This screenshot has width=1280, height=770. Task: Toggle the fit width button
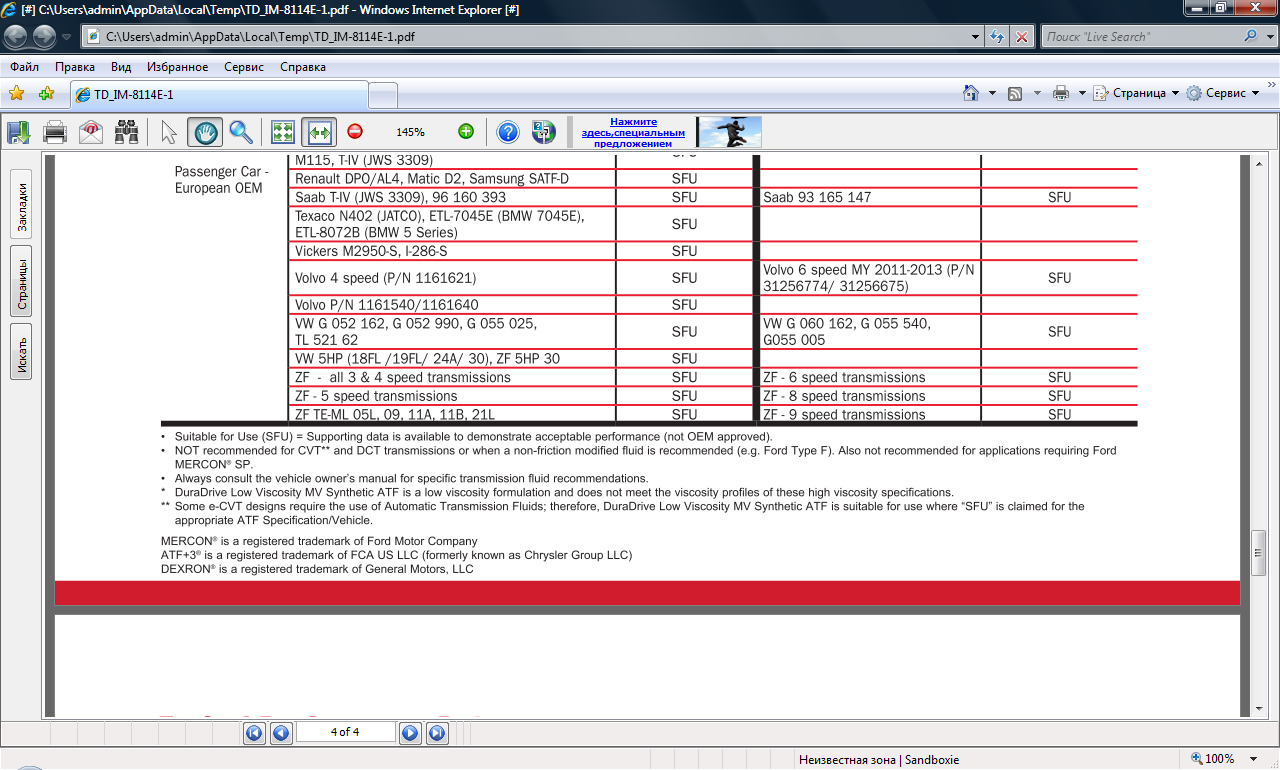[x=319, y=132]
